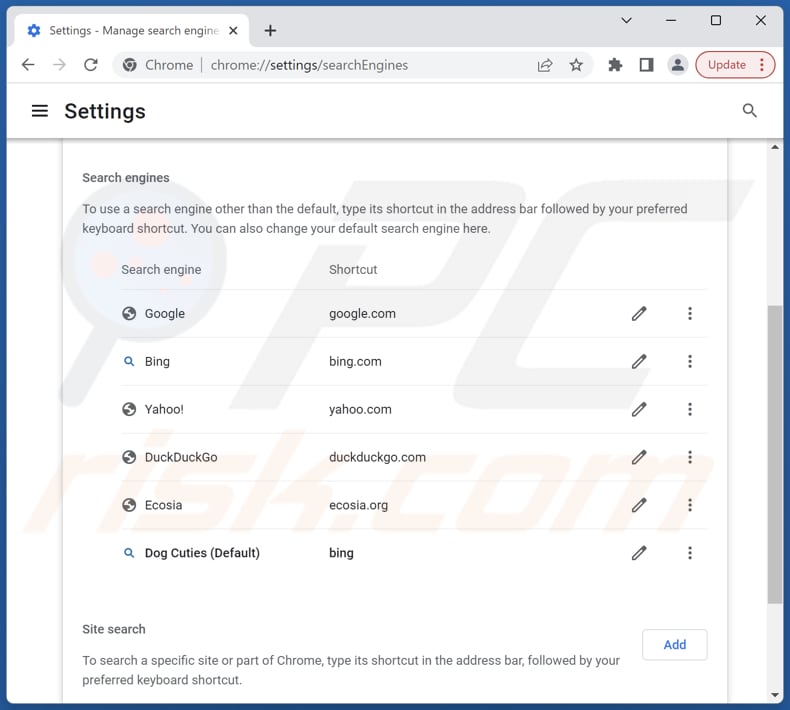Reload the settings page
This screenshot has height=710, width=790.
(91, 64)
